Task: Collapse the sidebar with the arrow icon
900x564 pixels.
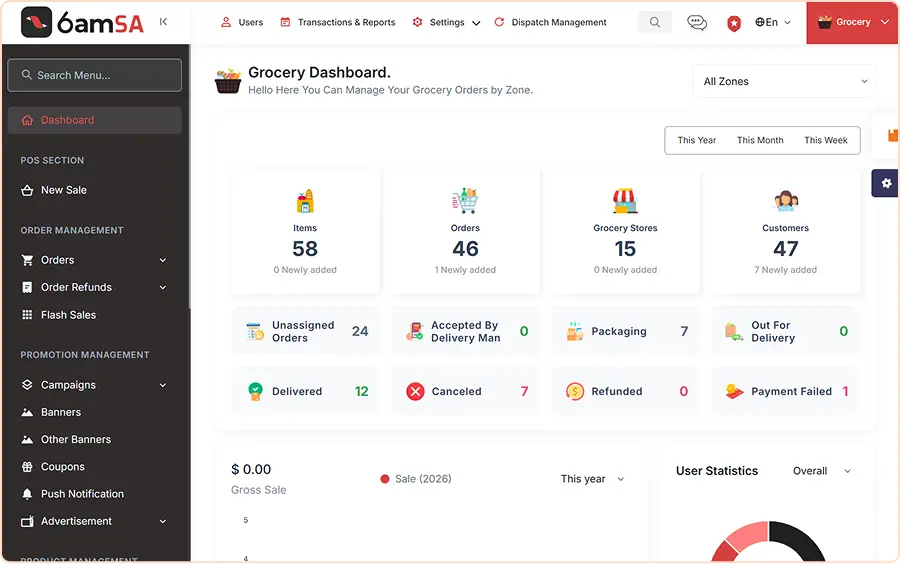Action: pyautogui.click(x=164, y=22)
